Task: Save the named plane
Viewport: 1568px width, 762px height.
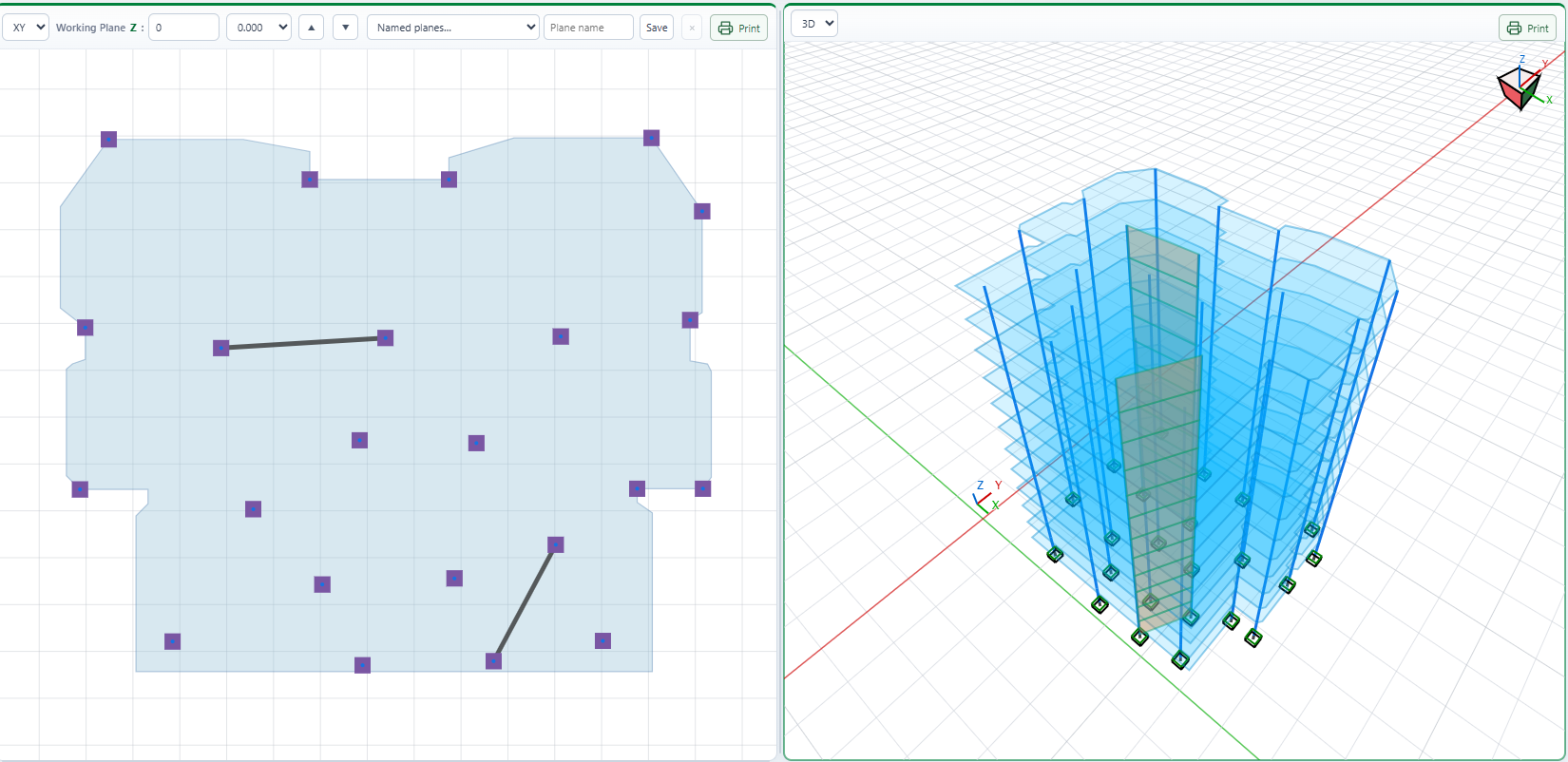Action: tap(657, 28)
